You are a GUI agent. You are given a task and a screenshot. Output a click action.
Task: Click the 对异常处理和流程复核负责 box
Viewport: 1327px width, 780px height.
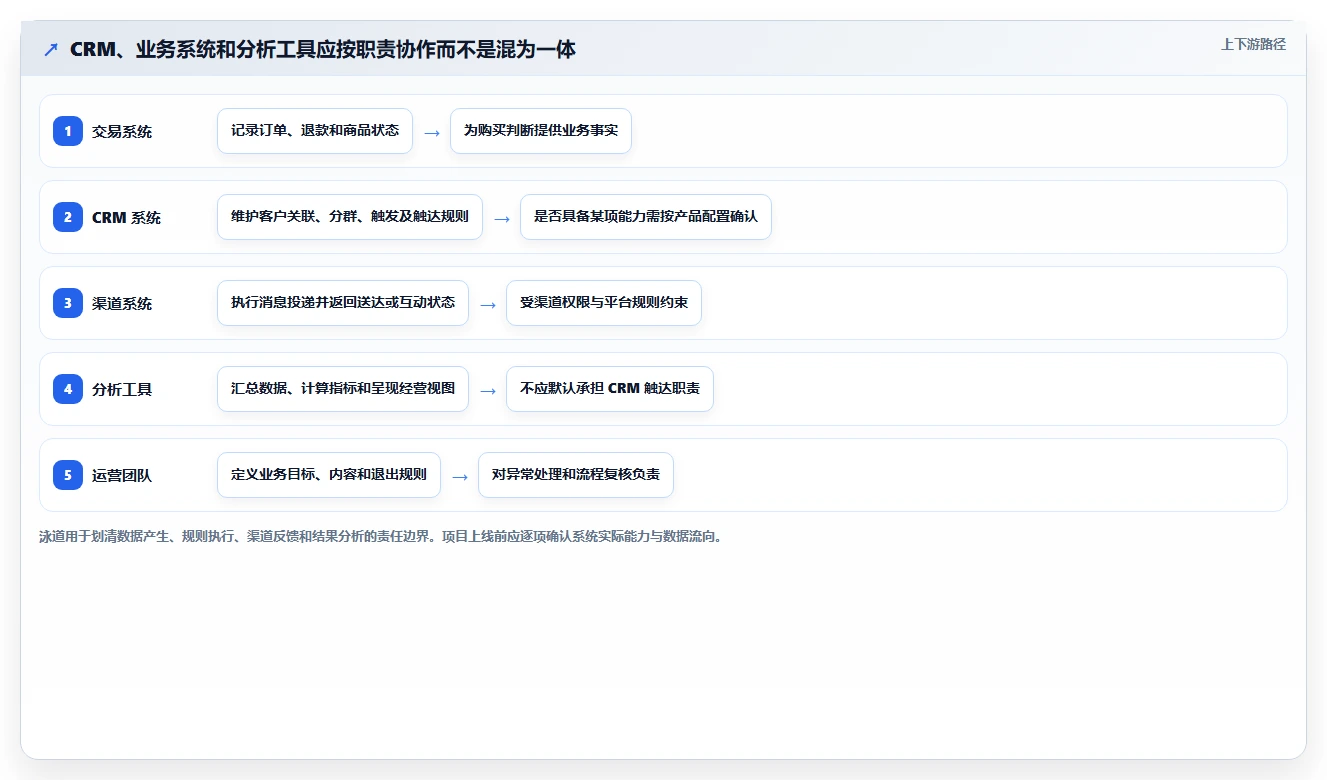coord(576,475)
